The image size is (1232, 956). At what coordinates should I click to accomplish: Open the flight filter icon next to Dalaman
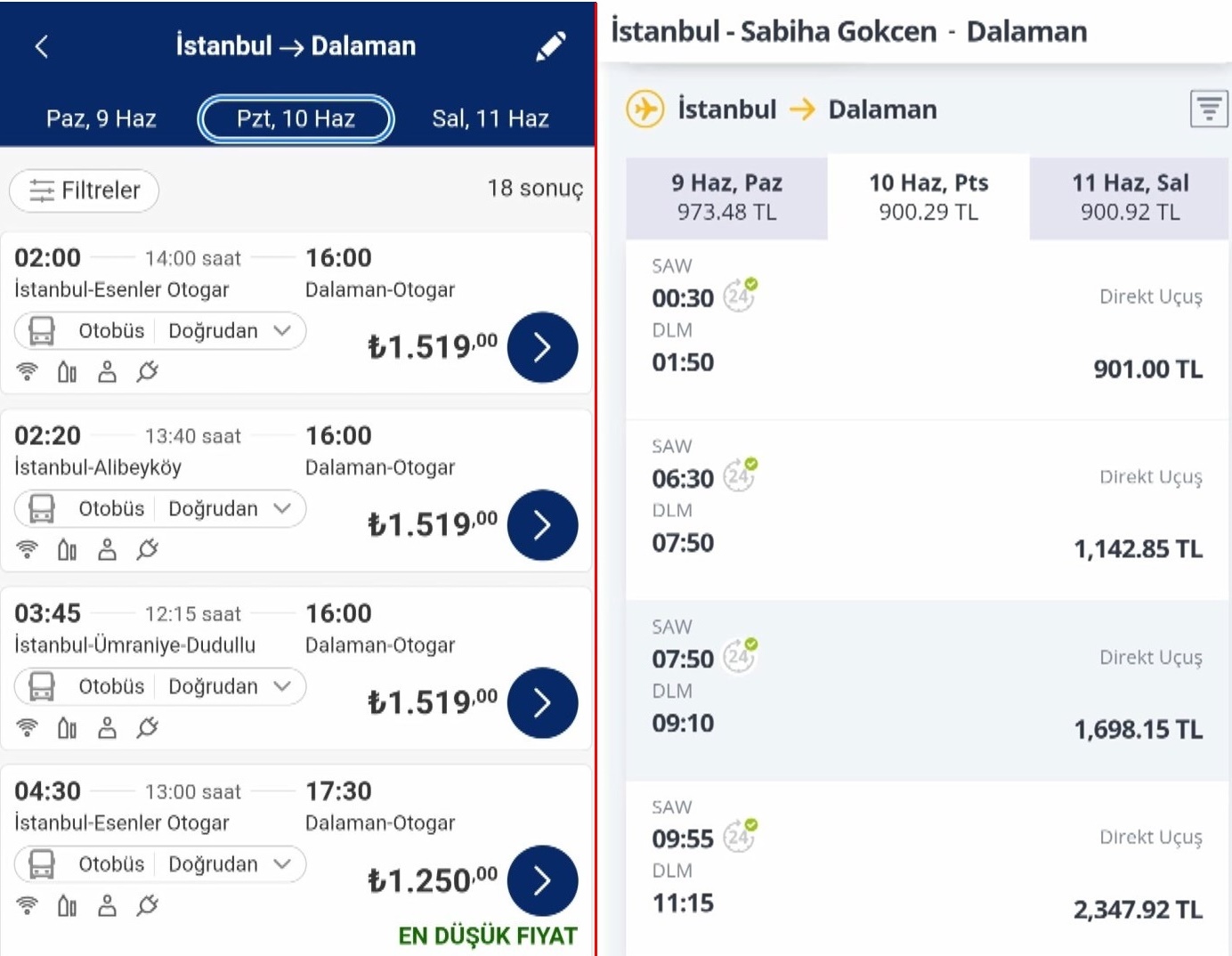[x=1209, y=109]
